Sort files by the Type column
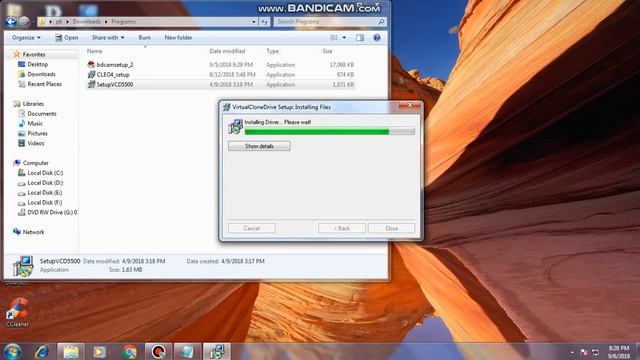The width and height of the screenshot is (640, 360). coord(272,51)
